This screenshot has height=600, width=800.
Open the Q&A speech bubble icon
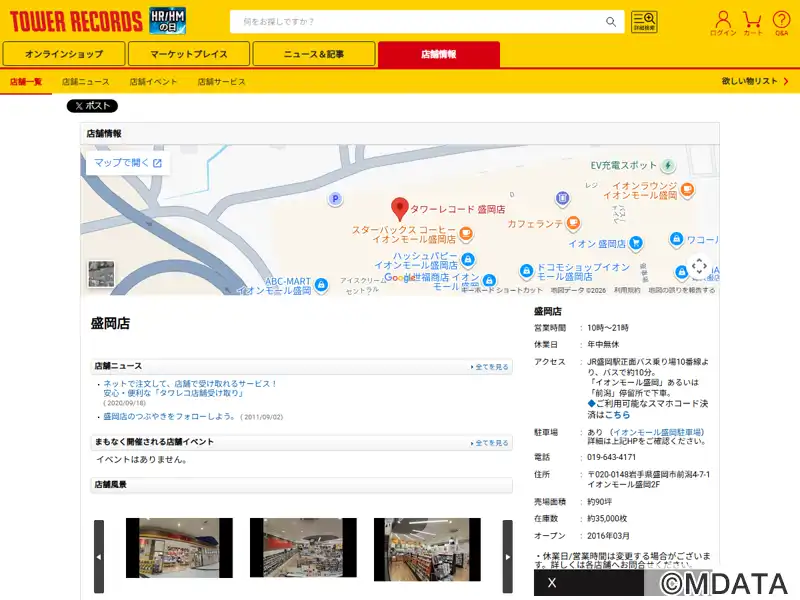(x=781, y=22)
